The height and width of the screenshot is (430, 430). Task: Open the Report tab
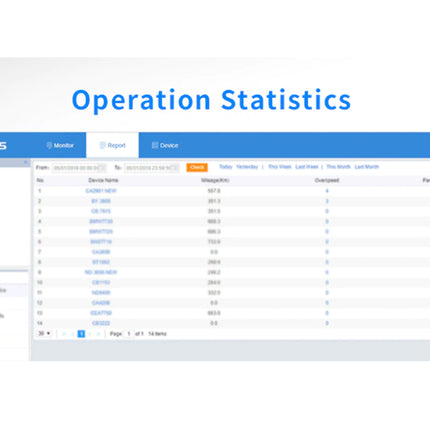112,145
